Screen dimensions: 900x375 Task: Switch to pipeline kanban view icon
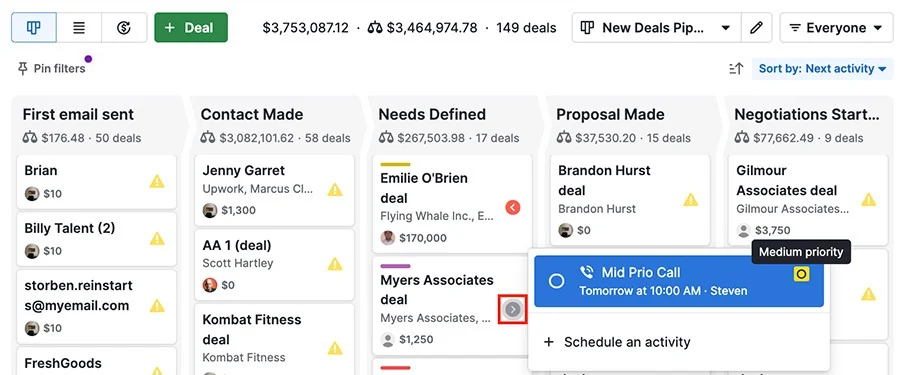[34, 28]
